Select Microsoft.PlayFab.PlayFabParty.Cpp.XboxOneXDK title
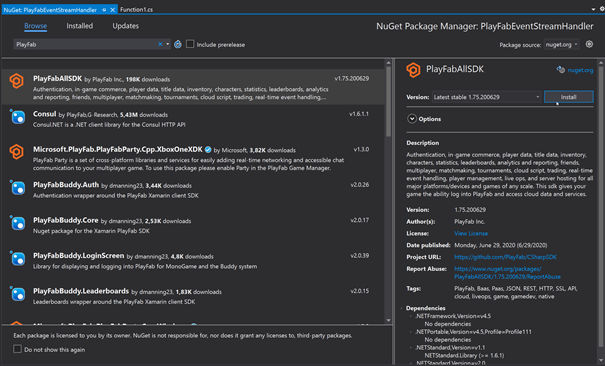 coord(118,150)
